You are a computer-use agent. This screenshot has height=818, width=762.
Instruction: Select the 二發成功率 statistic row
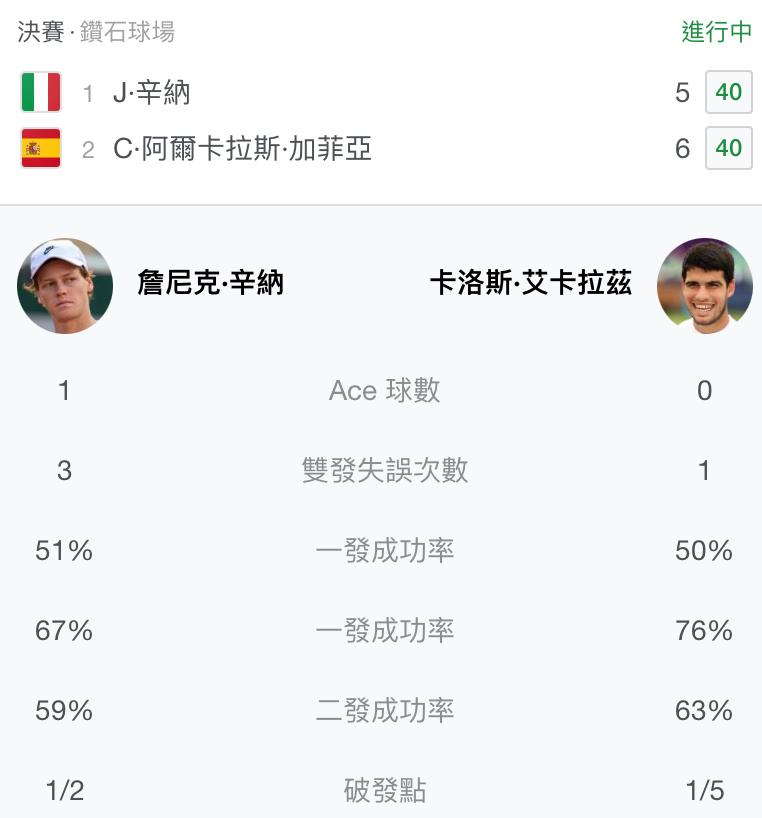pyautogui.click(x=381, y=710)
